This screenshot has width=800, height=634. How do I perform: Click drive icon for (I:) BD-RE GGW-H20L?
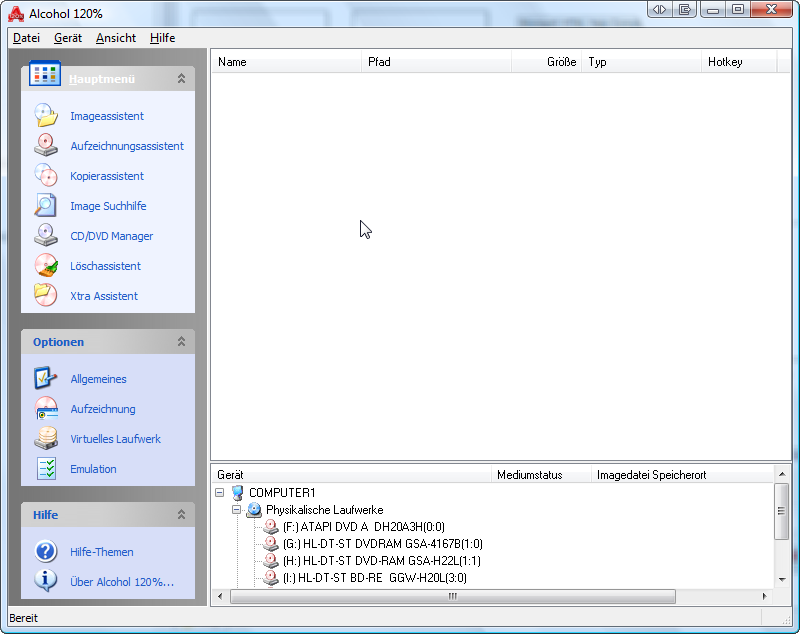coord(270,577)
